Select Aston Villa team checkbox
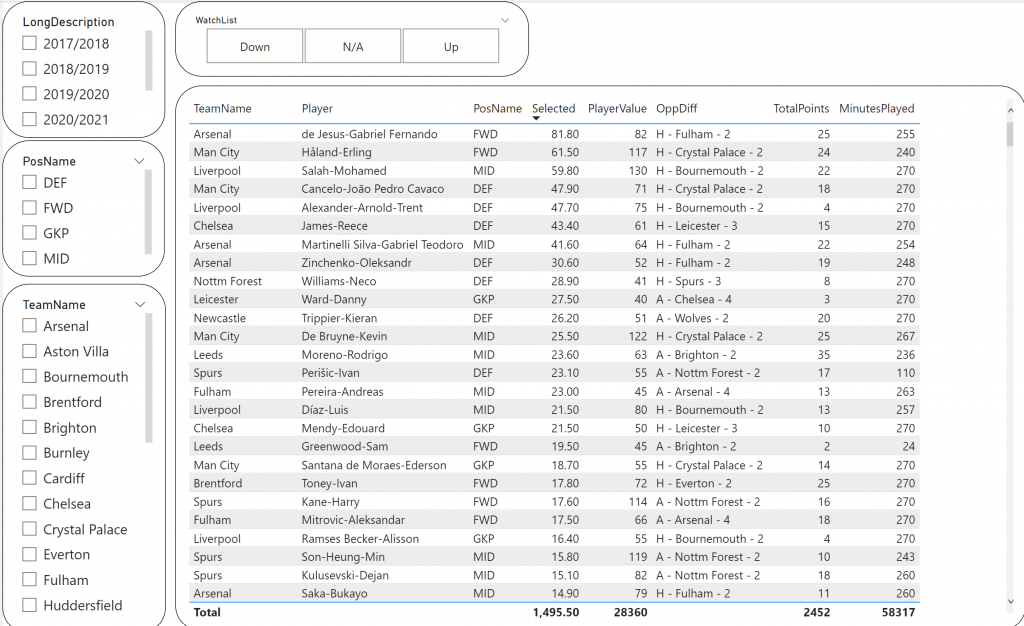1024x626 pixels. 29,351
